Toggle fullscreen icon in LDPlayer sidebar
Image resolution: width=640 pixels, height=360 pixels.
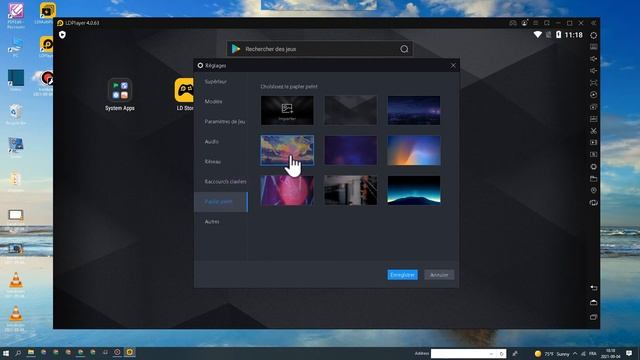pos(593,83)
